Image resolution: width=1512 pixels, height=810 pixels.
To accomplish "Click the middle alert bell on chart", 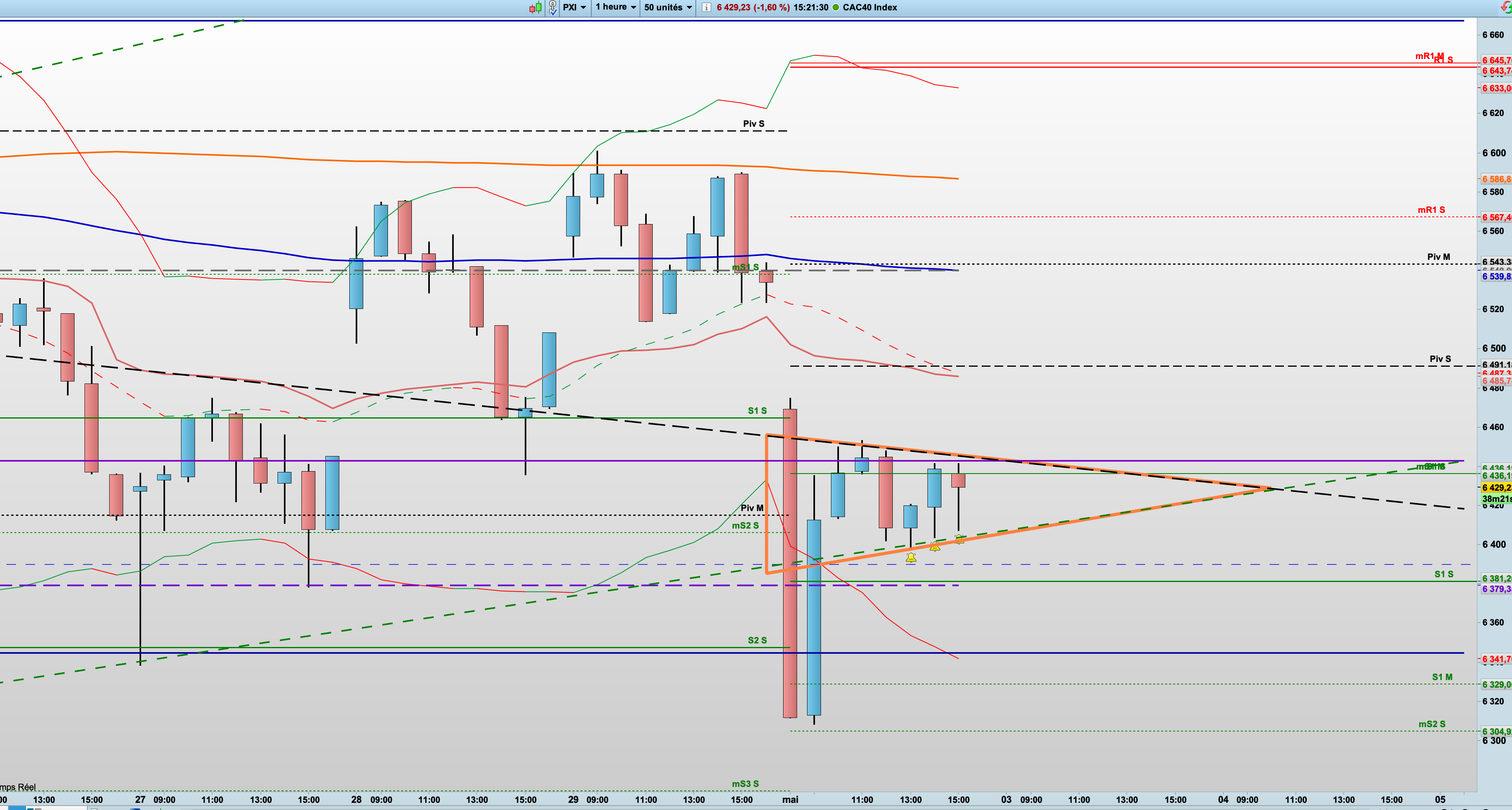I will [935, 547].
